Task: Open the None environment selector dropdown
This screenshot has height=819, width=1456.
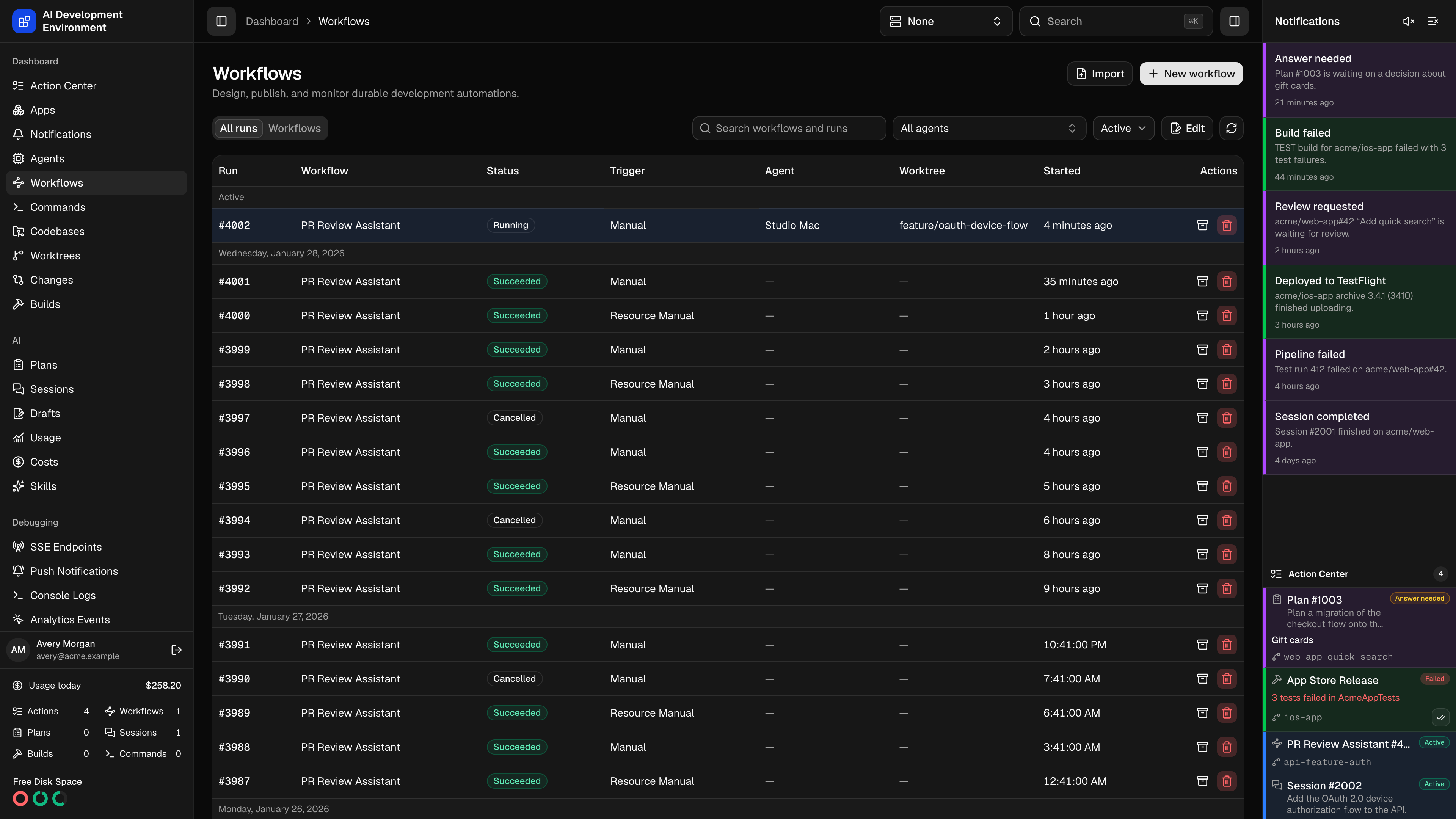Action: pyautogui.click(x=946, y=22)
